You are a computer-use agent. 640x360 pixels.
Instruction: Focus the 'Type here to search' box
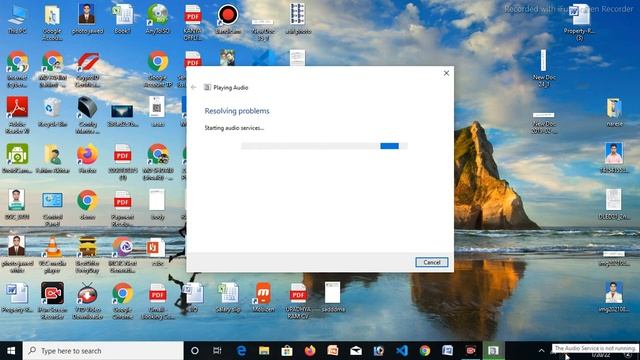pyautogui.click(x=103, y=351)
